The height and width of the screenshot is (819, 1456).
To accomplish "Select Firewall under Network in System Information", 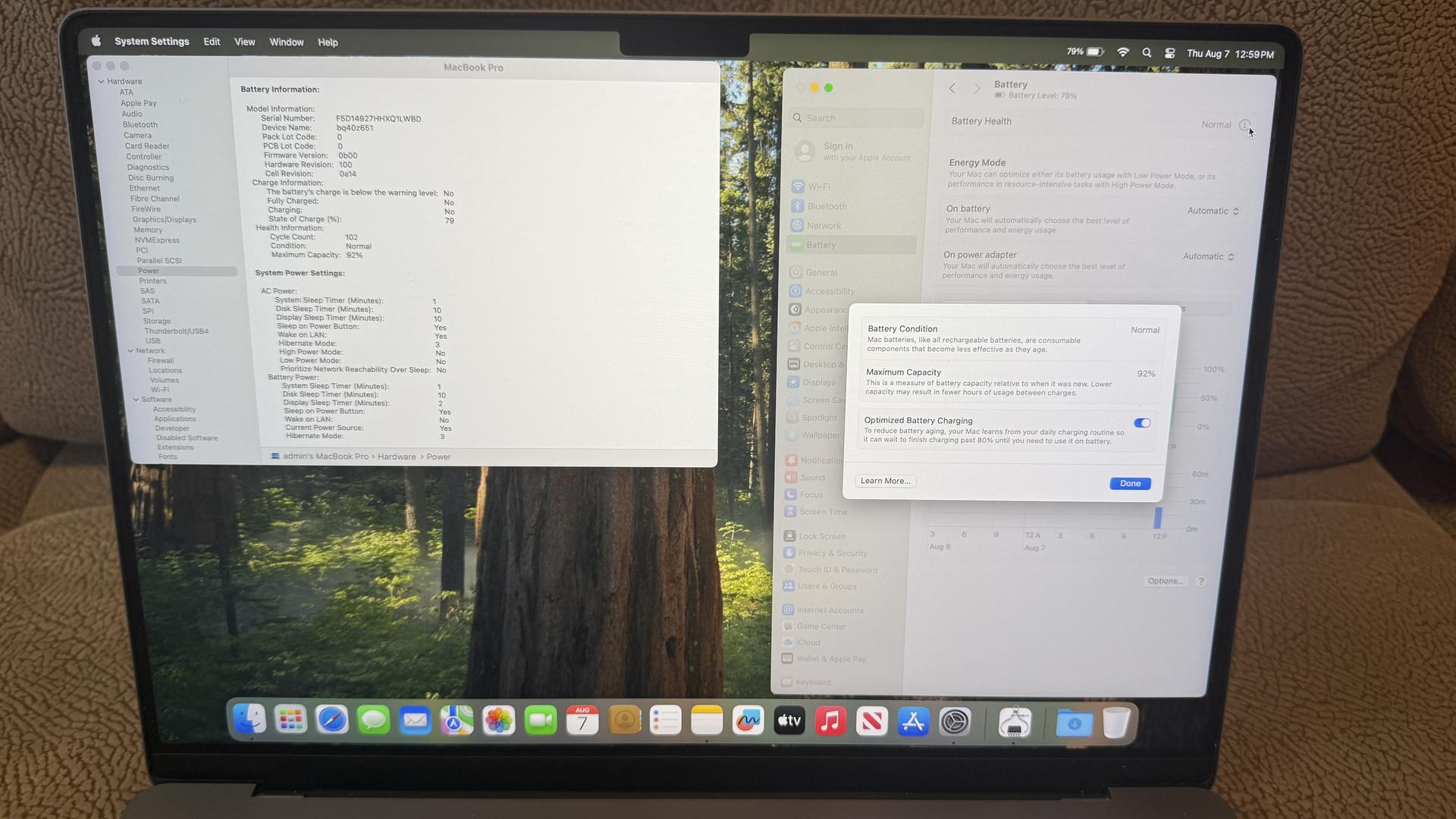I will pyautogui.click(x=161, y=361).
